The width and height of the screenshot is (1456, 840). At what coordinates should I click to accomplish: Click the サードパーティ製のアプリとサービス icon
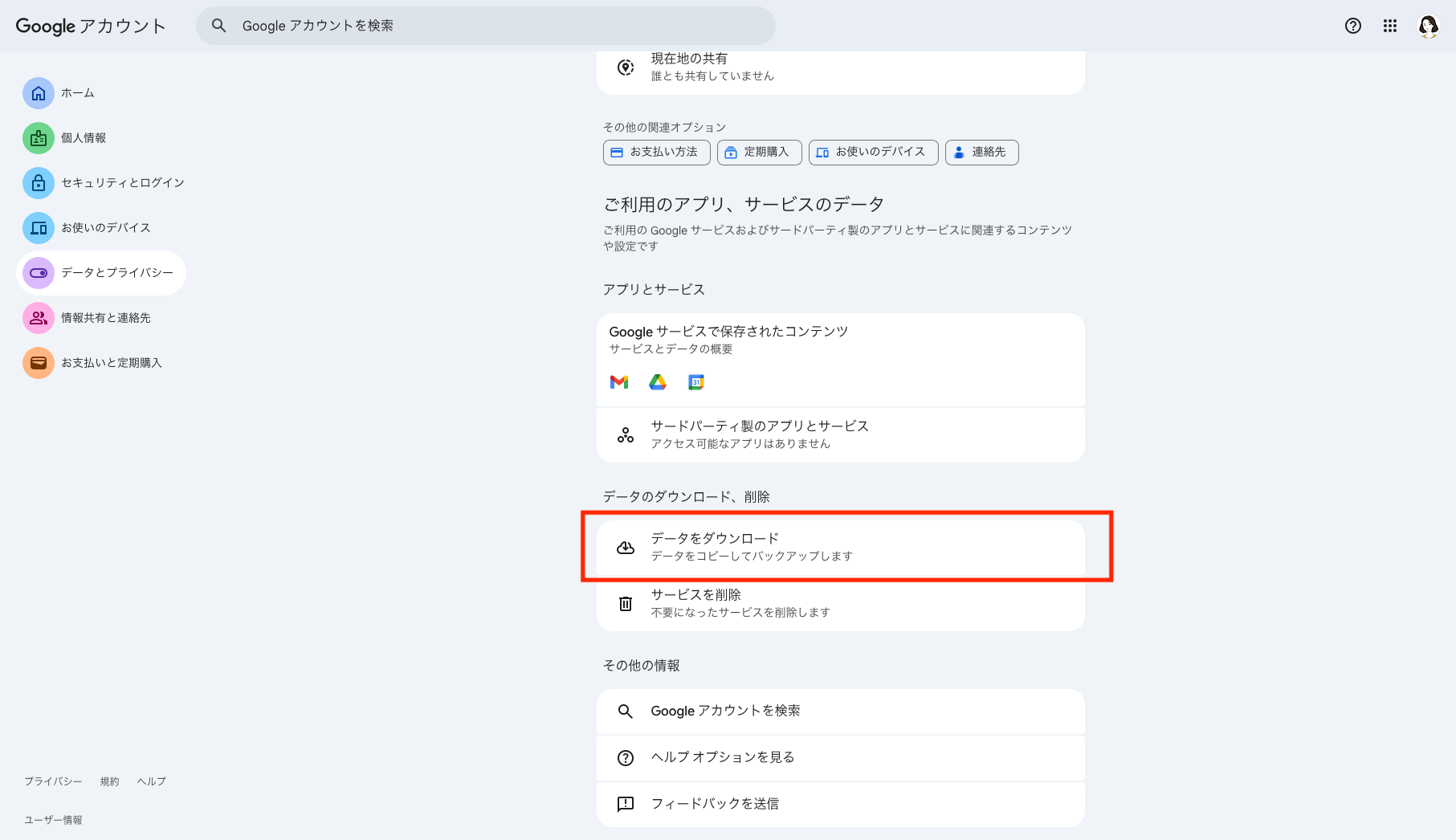point(626,434)
